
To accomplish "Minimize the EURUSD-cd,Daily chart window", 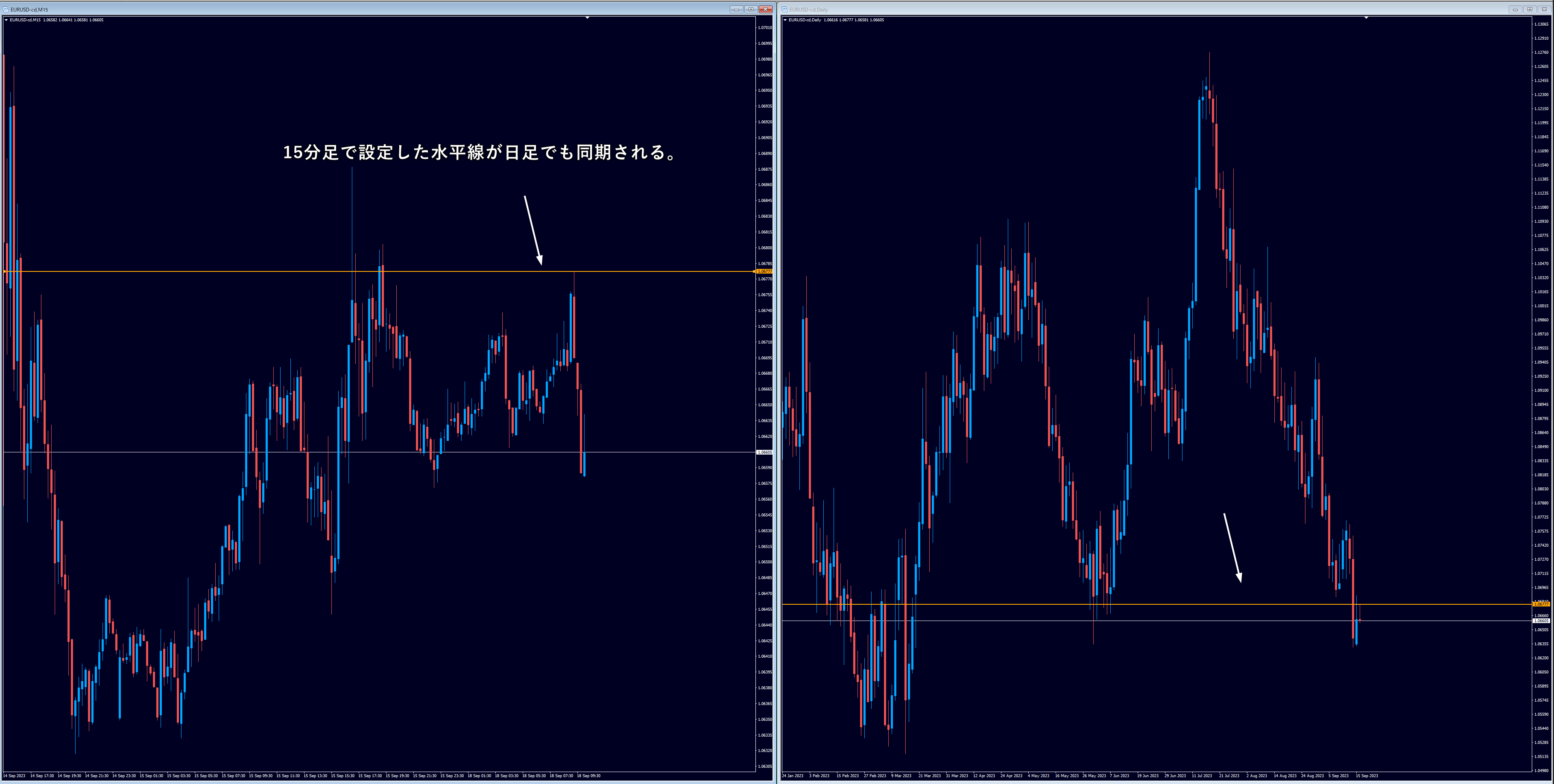I will click(x=1515, y=10).
